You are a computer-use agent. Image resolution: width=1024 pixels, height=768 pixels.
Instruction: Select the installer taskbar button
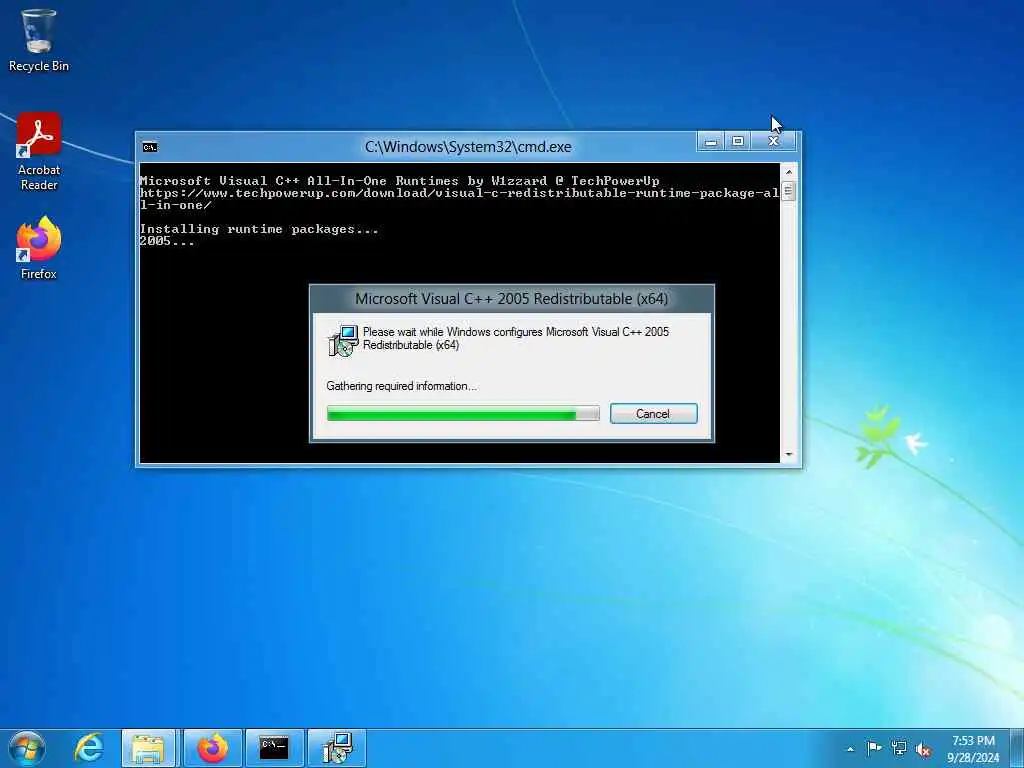point(336,748)
